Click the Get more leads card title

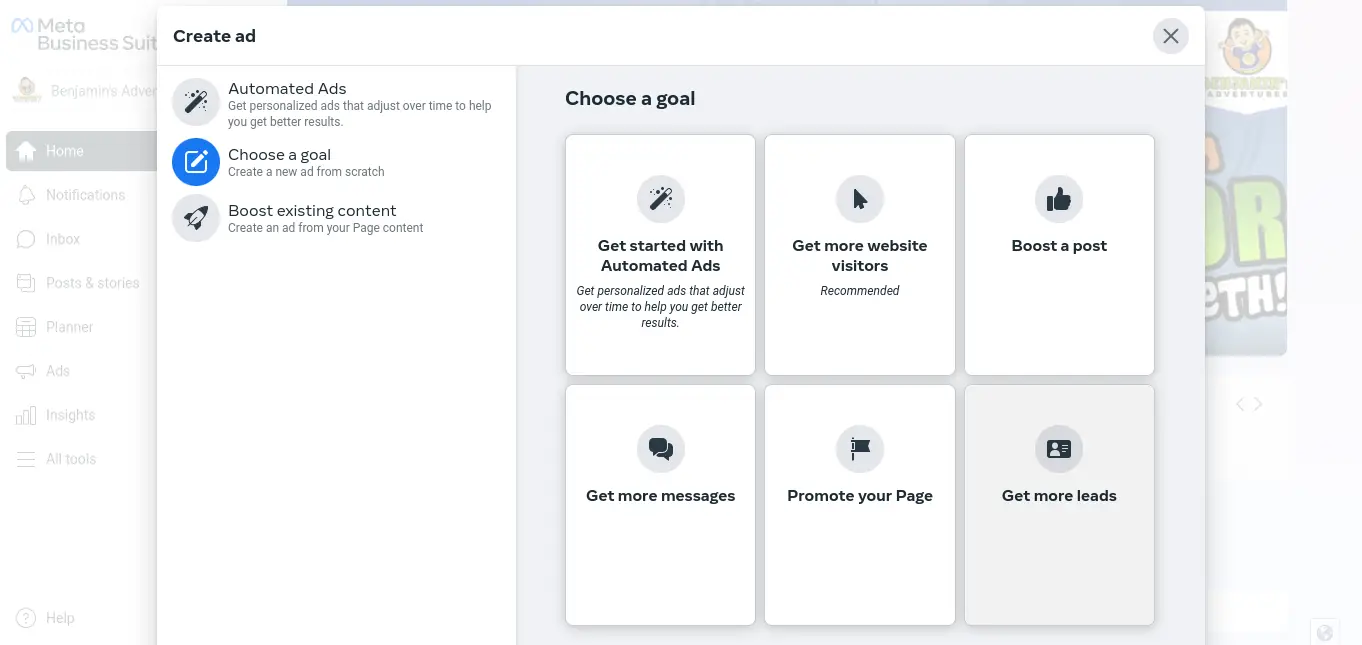pyautogui.click(x=1059, y=496)
